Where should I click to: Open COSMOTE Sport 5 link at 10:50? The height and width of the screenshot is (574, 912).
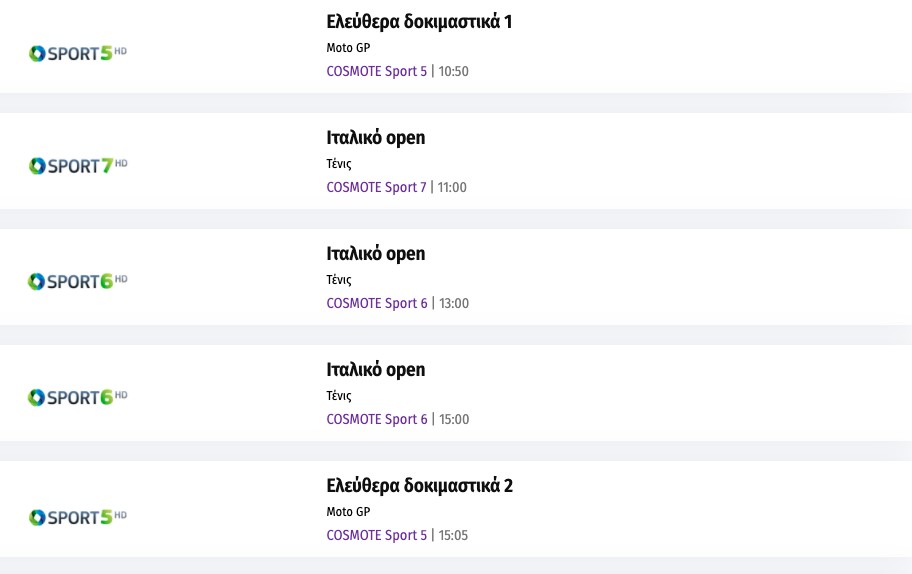376,72
